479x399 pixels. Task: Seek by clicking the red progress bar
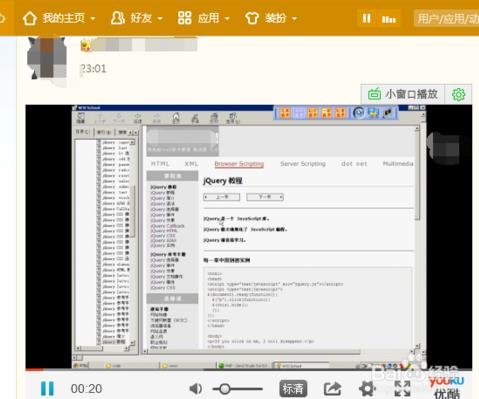(x=34, y=369)
